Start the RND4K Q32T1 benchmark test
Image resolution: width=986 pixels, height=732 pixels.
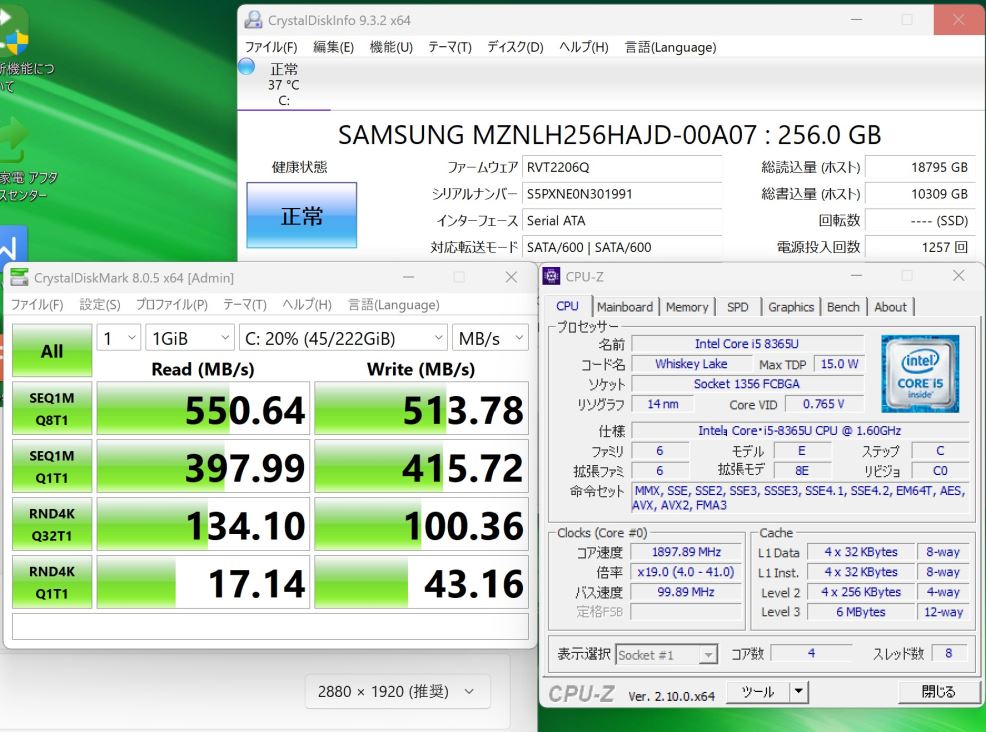[x=52, y=524]
